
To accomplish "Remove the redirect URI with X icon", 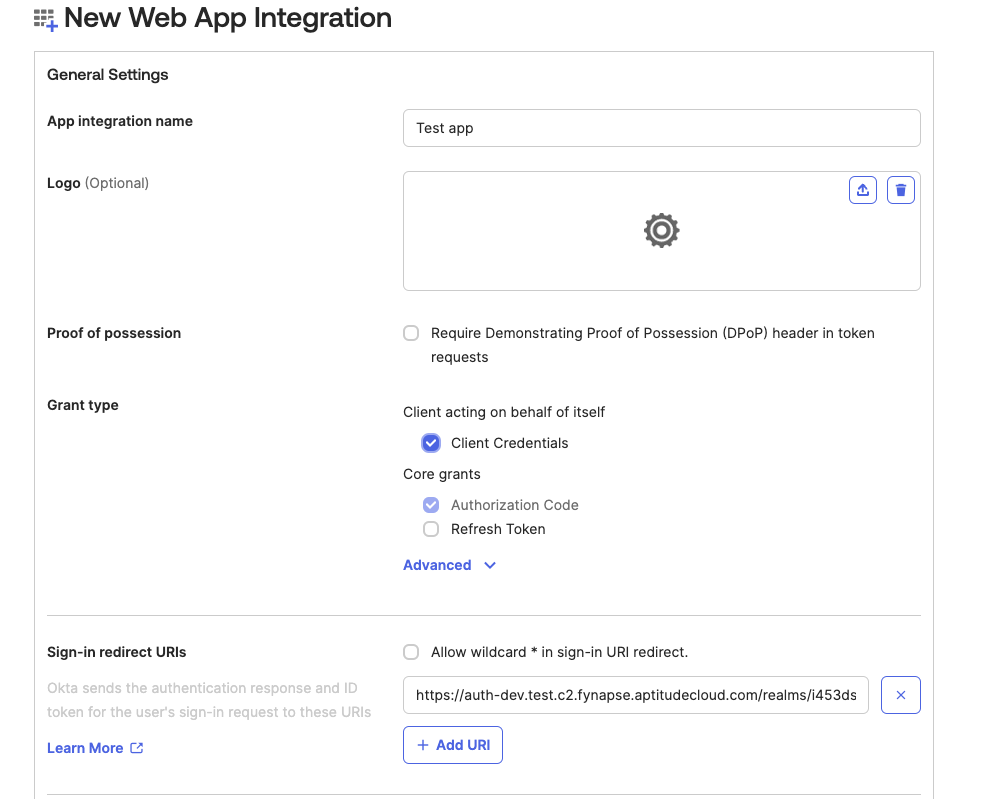I will (x=900, y=695).
